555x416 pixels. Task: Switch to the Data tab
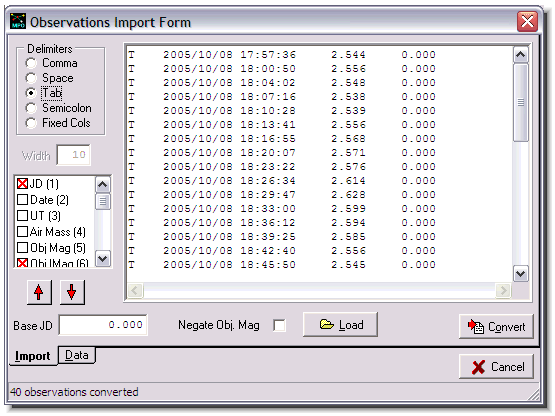(x=77, y=355)
